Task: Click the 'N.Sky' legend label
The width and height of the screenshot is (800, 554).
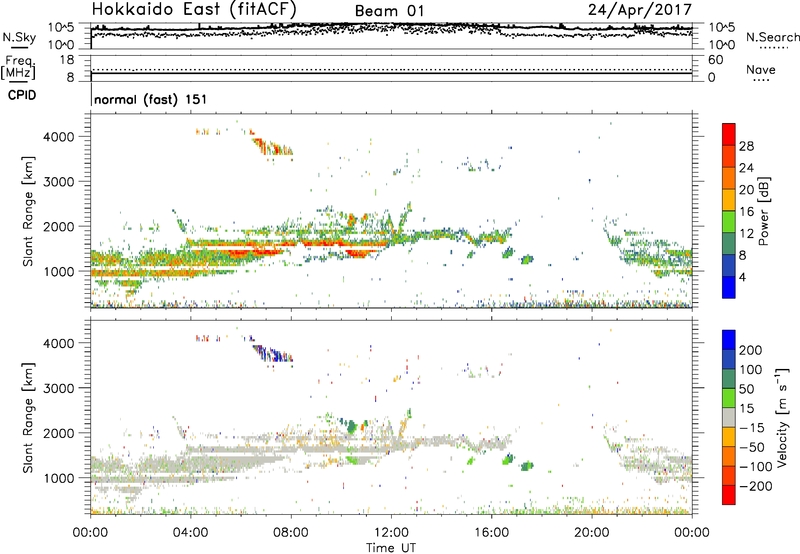Action: click(19, 37)
